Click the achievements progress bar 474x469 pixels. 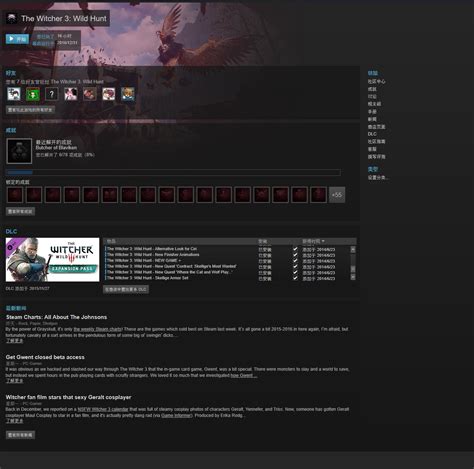173,172
